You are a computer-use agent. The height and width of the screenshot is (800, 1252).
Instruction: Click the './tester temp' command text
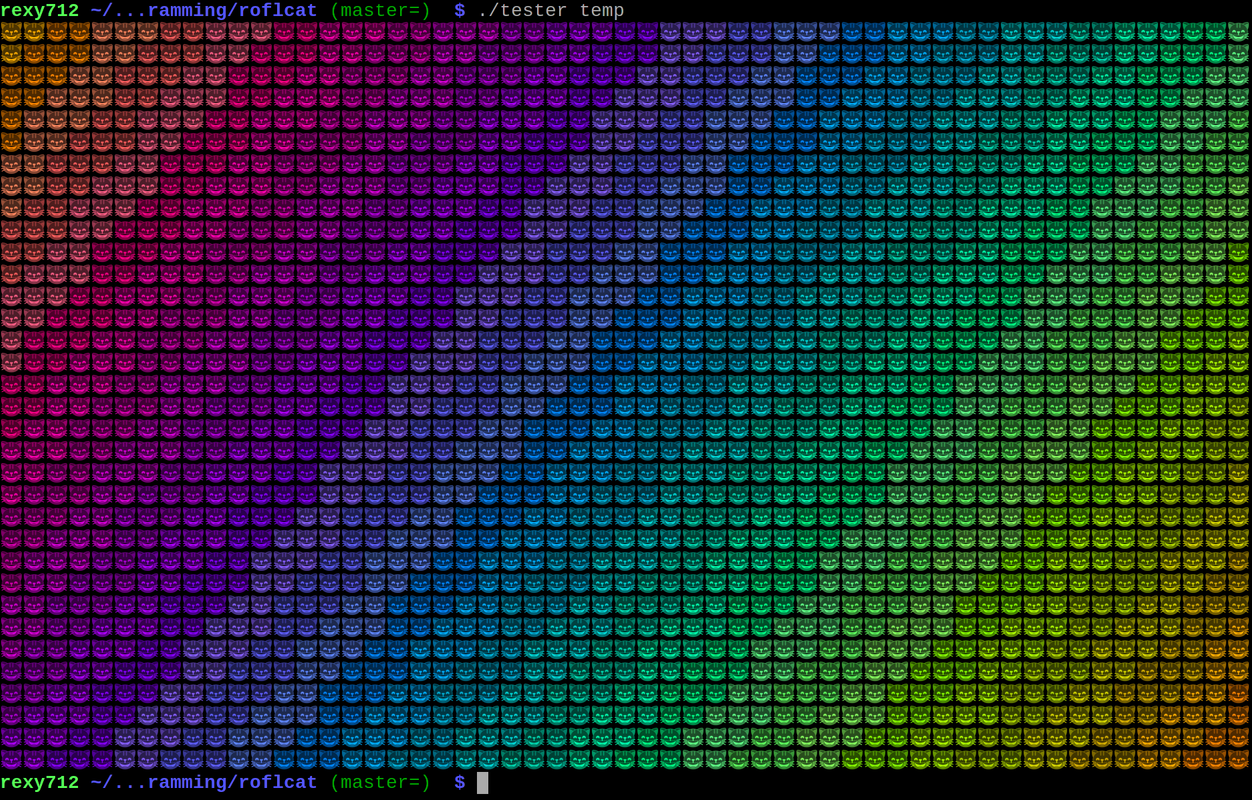(551, 11)
